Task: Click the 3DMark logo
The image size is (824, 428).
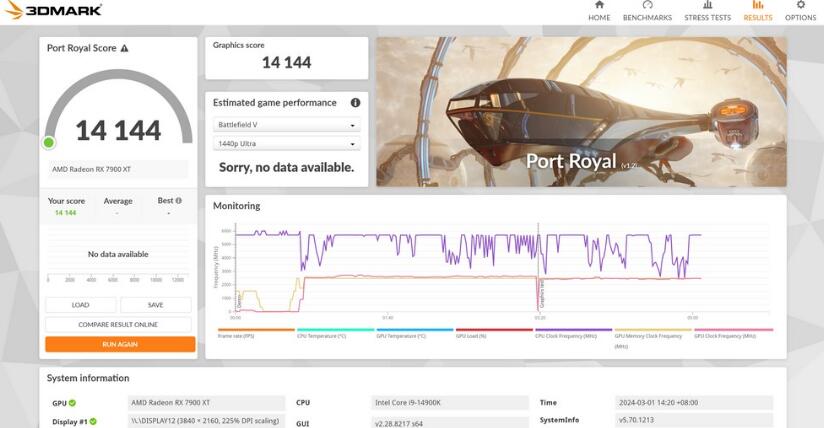Action: (53, 9)
